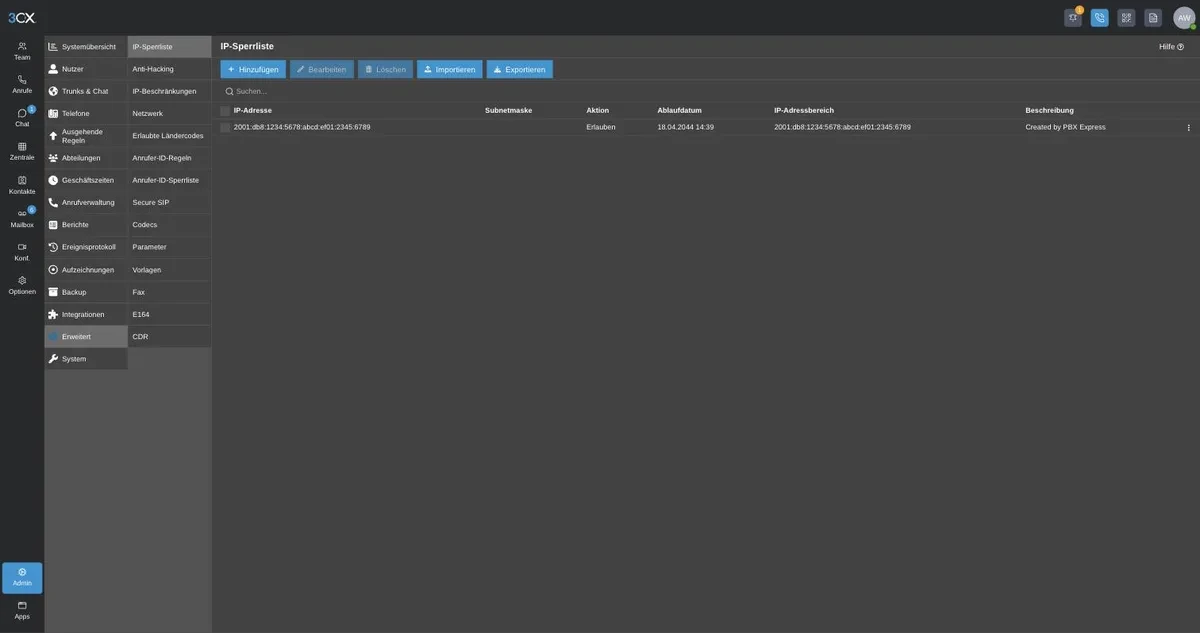Click the Suchen search field
Viewport: 1200px width, 633px height.
[705, 91]
